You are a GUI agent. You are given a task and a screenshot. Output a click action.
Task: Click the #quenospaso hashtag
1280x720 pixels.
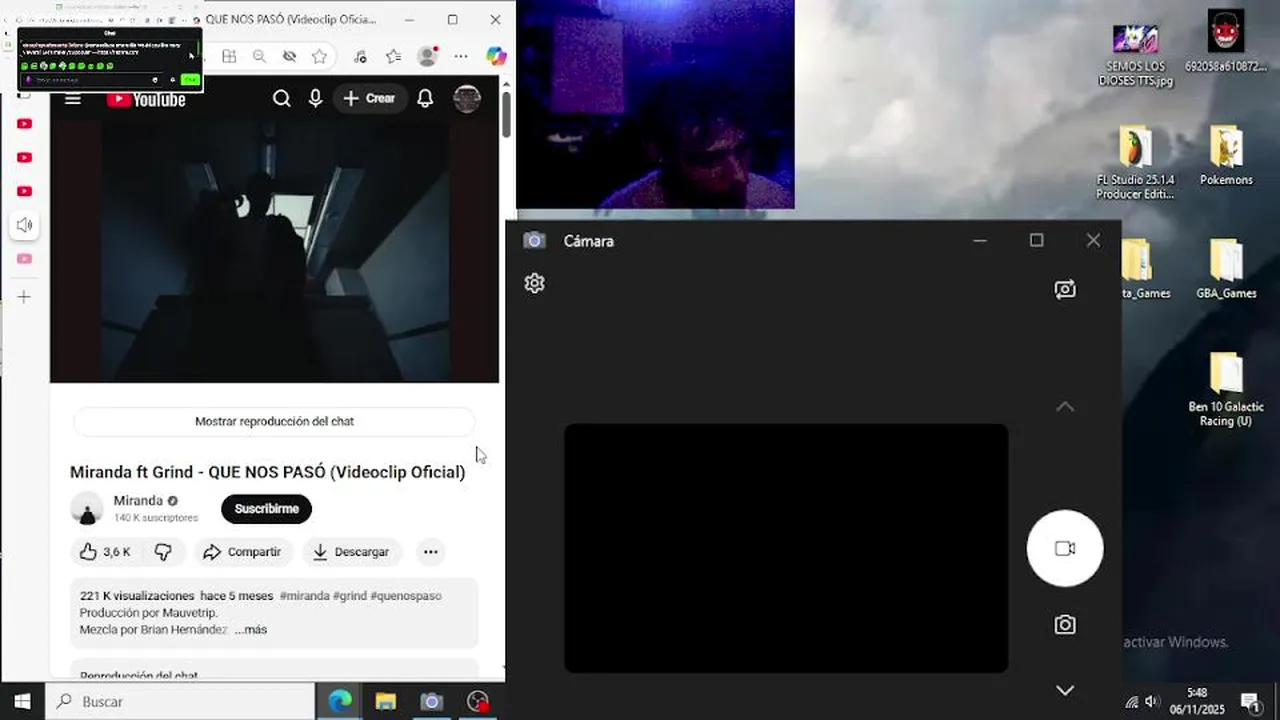406,596
